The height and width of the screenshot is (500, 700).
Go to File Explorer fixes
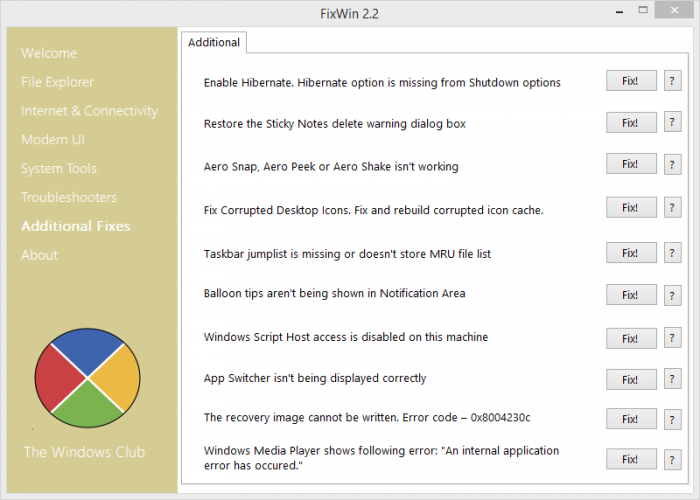57,82
